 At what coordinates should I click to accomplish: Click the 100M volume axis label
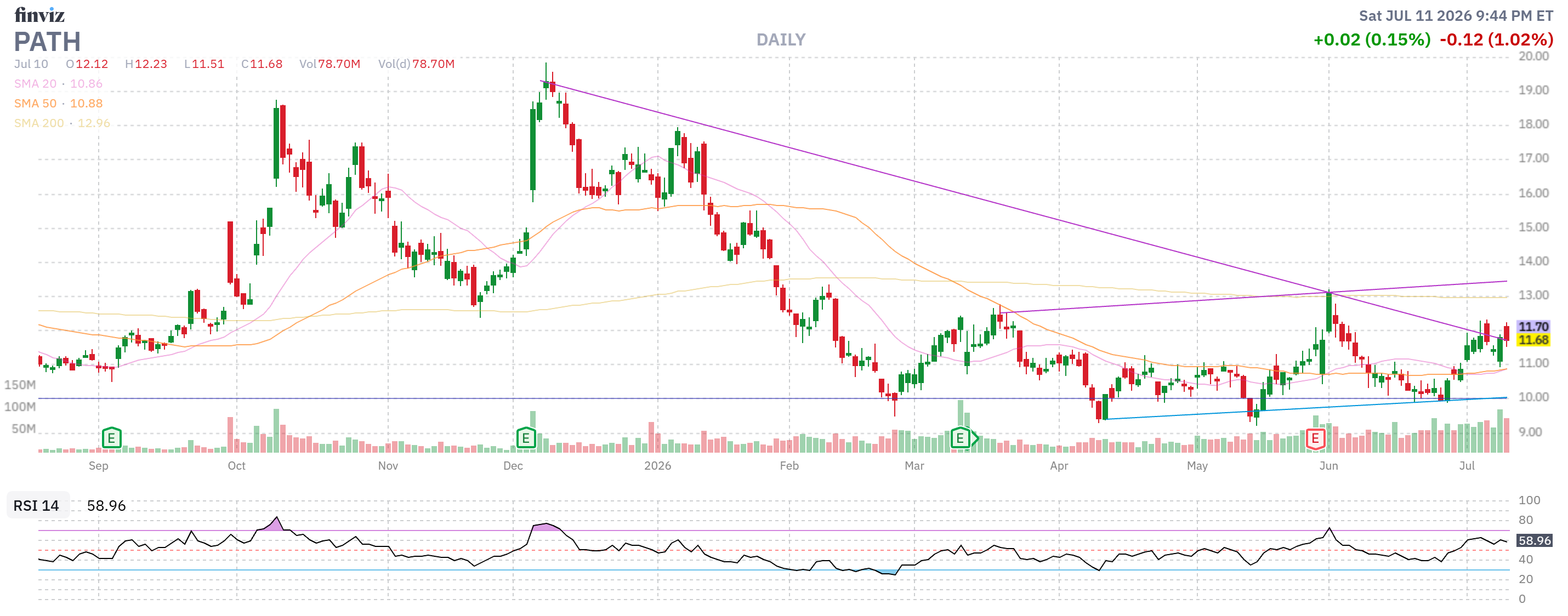(x=20, y=407)
